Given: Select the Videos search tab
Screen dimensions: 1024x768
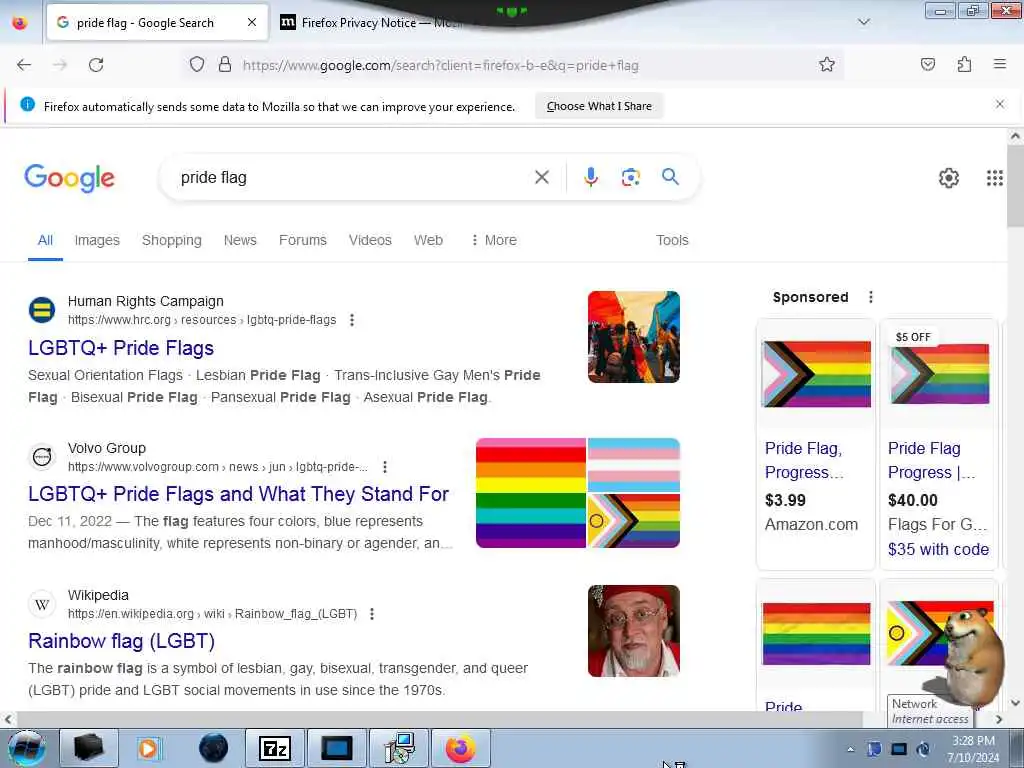Looking at the screenshot, I should pyautogui.click(x=370, y=240).
